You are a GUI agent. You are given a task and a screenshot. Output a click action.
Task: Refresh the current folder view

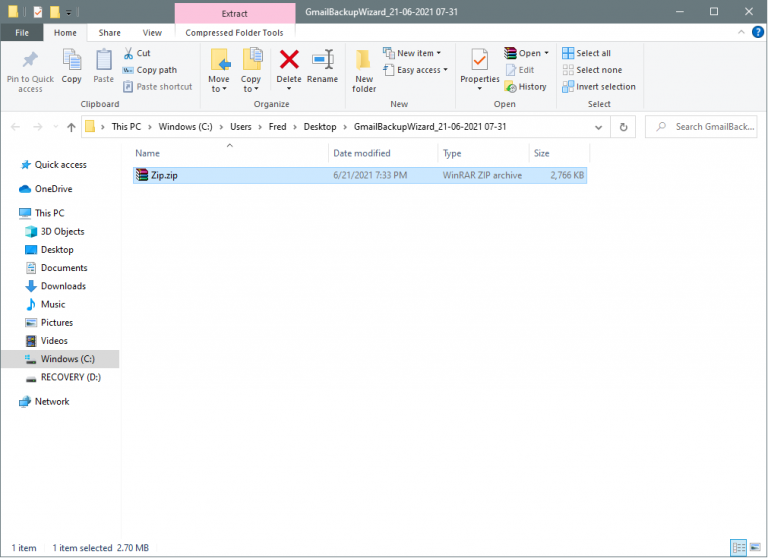[624, 127]
